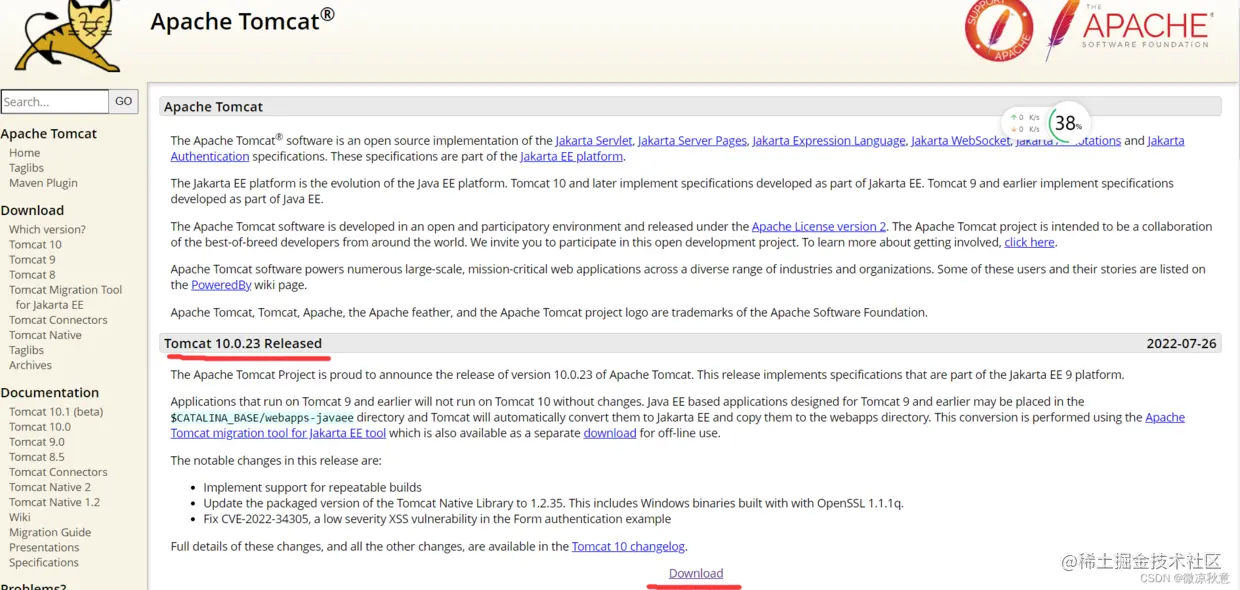1240x590 pixels.
Task: Open Tomcat 9 download page link
Action: pos(32,259)
